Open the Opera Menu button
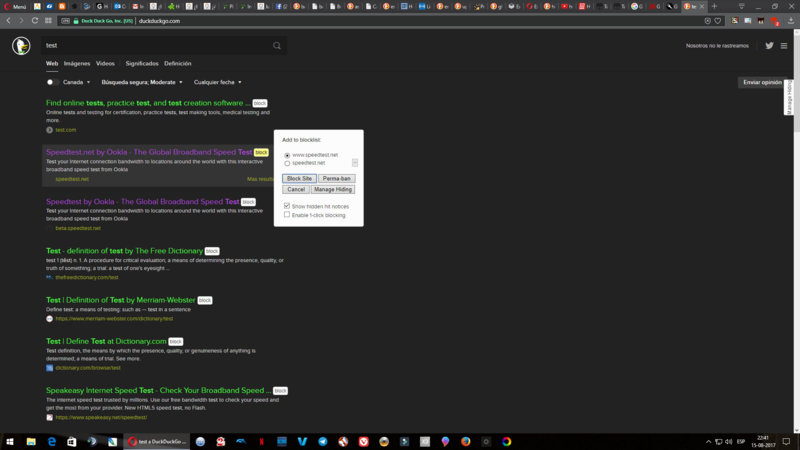800x450 pixels. point(15,7)
